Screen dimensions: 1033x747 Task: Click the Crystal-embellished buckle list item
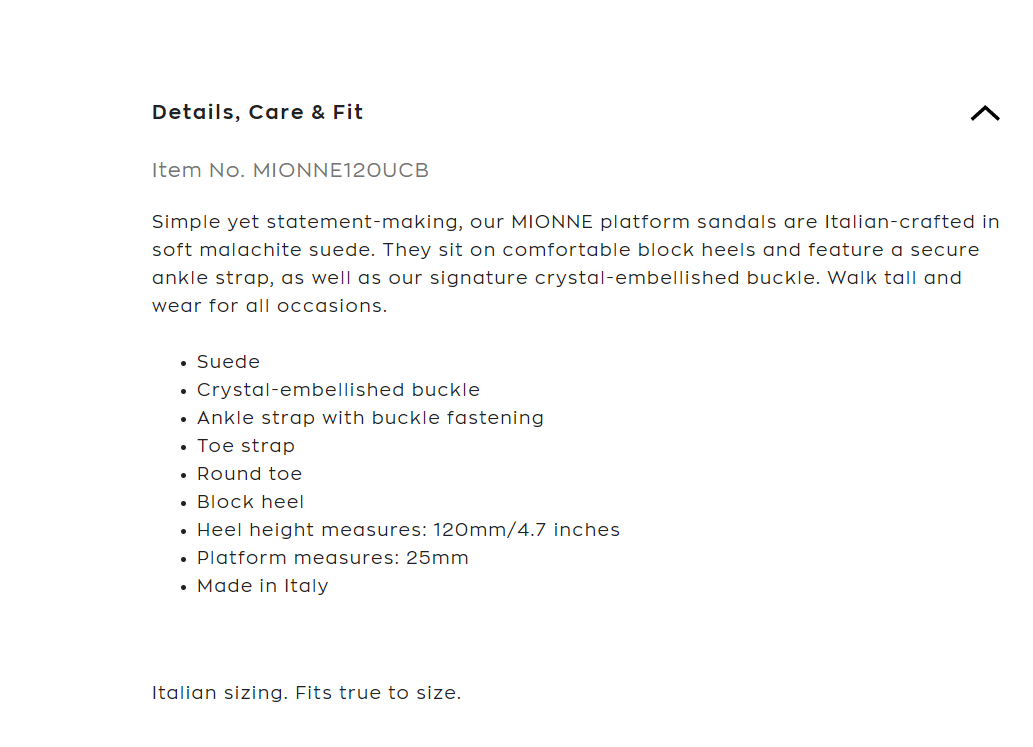click(338, 390)
